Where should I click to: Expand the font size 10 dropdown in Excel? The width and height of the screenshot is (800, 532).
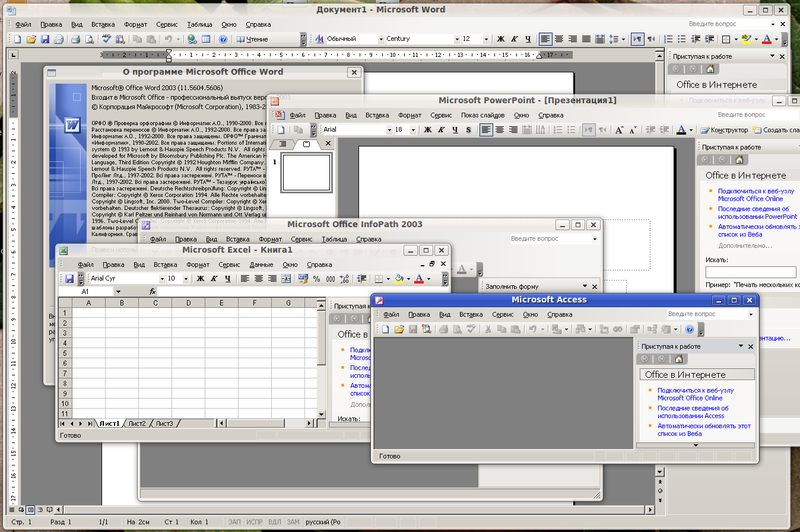pos(187,279)
